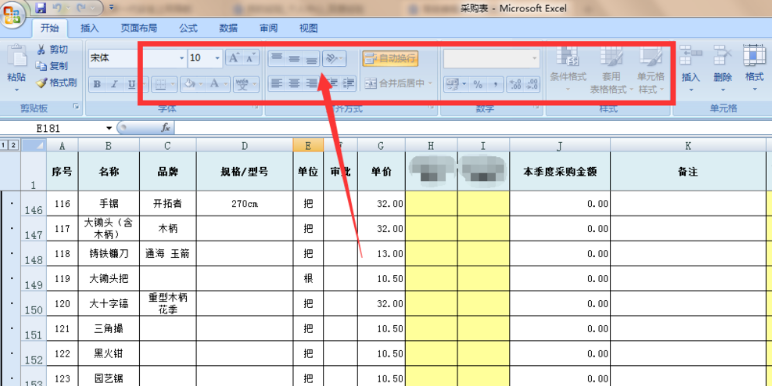This screenshot has height=386, width=772.
Task: Decrease the cell indent
Action: click(333, 83)
